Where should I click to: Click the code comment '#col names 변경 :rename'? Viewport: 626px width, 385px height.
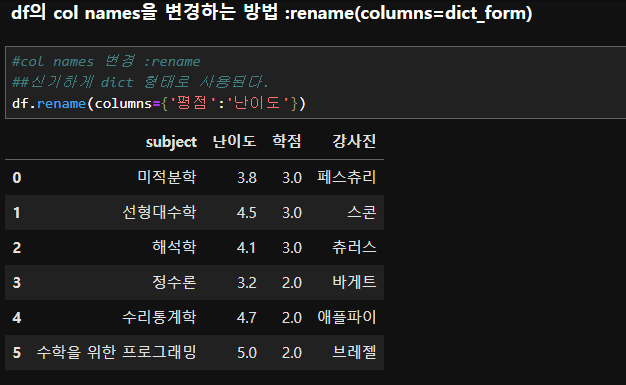(x=106, y=62)
